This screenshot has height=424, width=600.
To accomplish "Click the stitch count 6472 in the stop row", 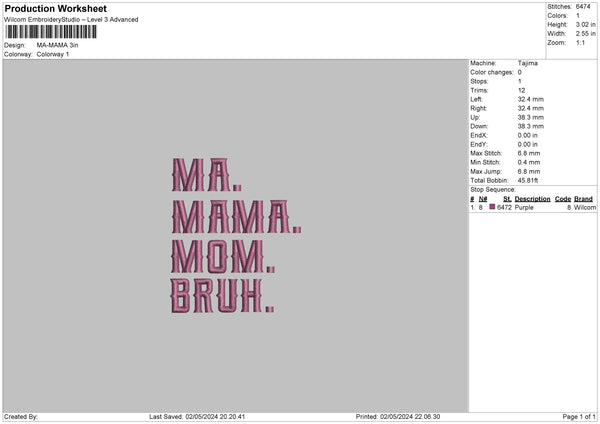I will tap(504, 207).
